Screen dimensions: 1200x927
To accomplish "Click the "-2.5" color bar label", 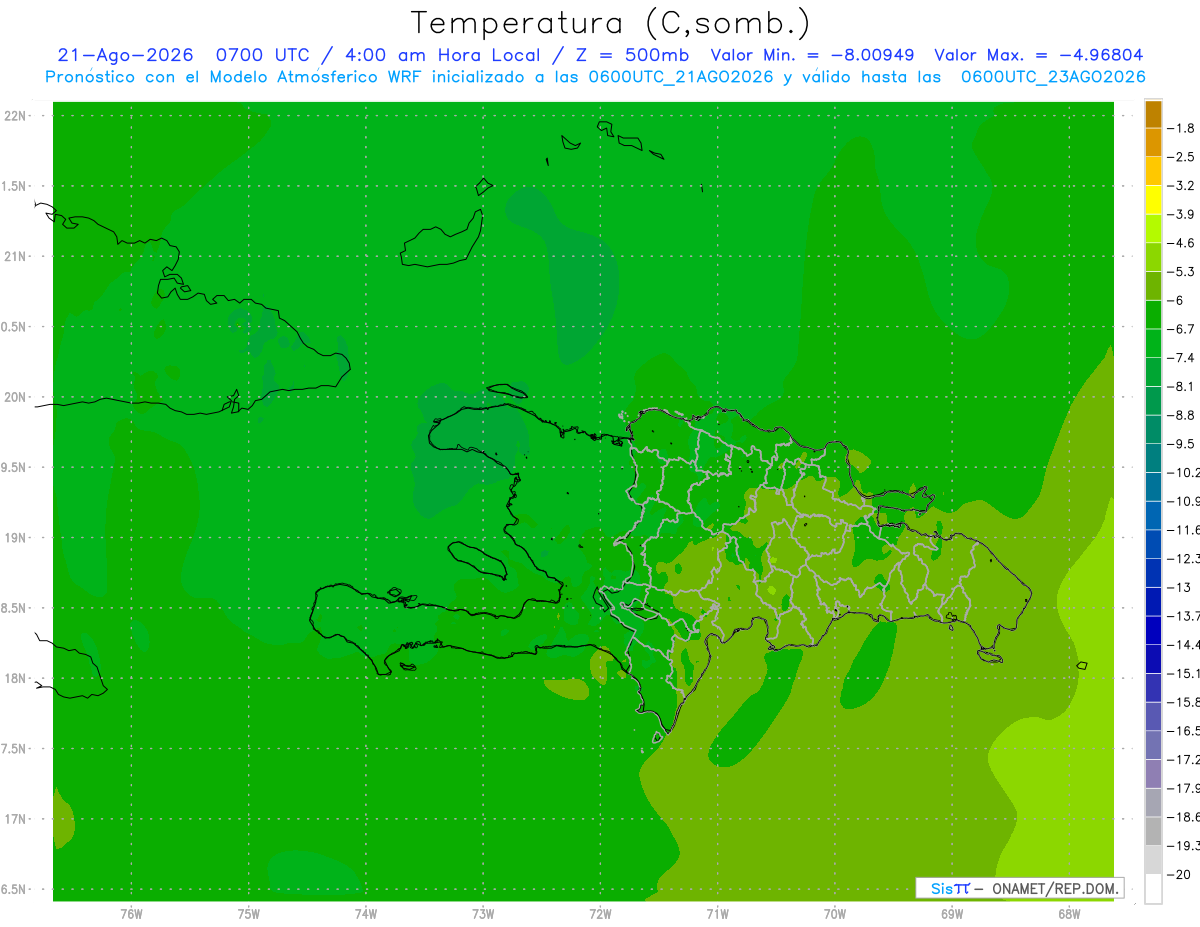I will click(1181, 157).
